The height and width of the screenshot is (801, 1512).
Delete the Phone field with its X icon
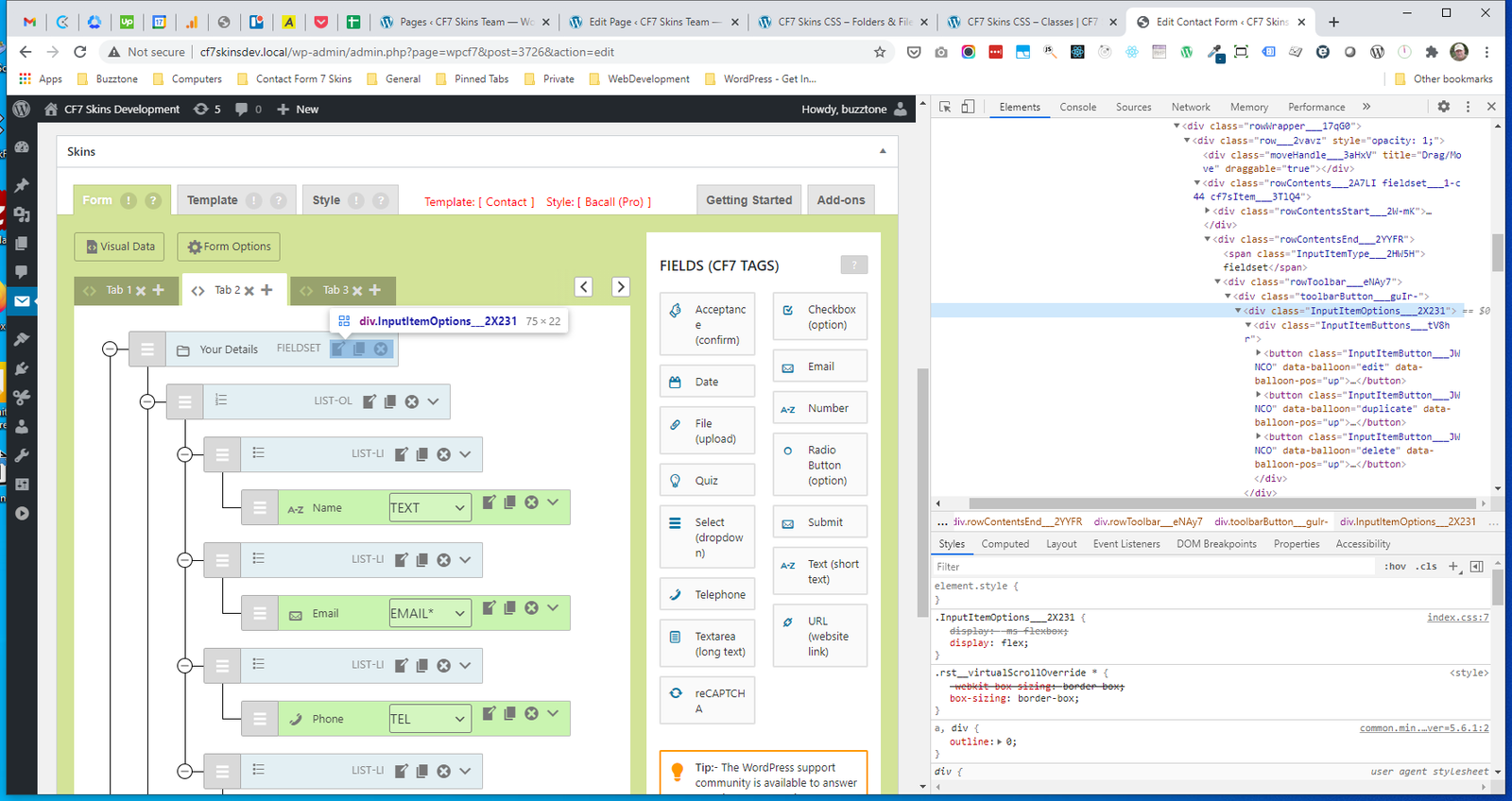(x=531, y=714)
